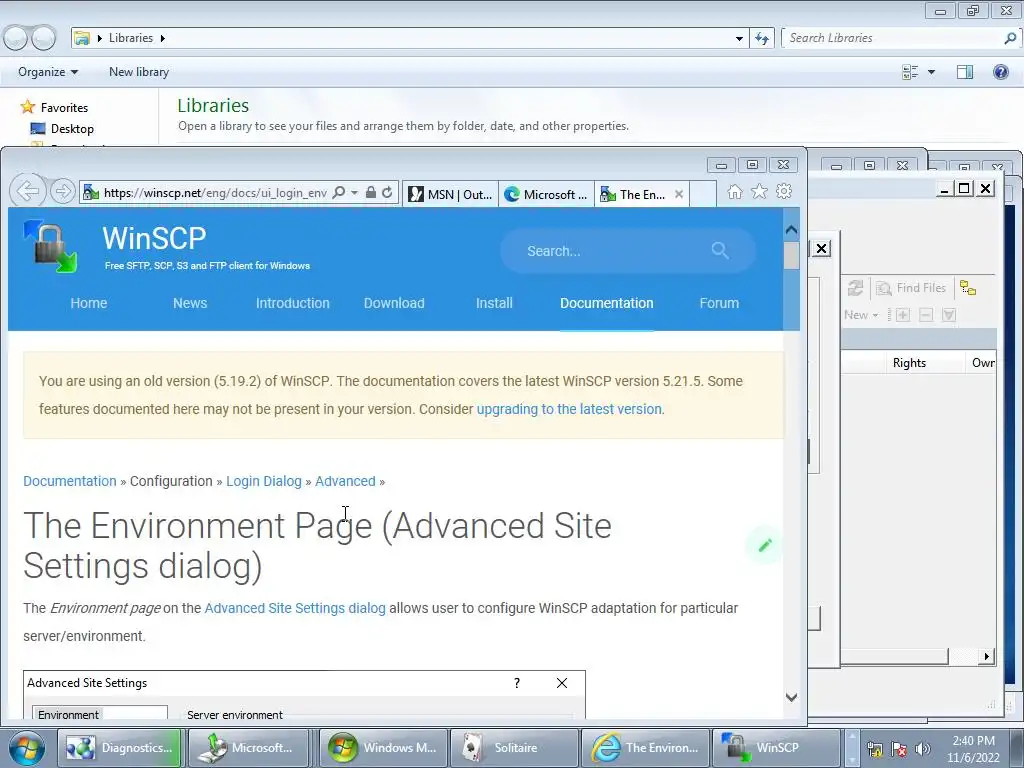The height and width of the screenshot is (768, 1024).
Task: Click the search magnifier on the WinSCP site
Action: point(720,250)
